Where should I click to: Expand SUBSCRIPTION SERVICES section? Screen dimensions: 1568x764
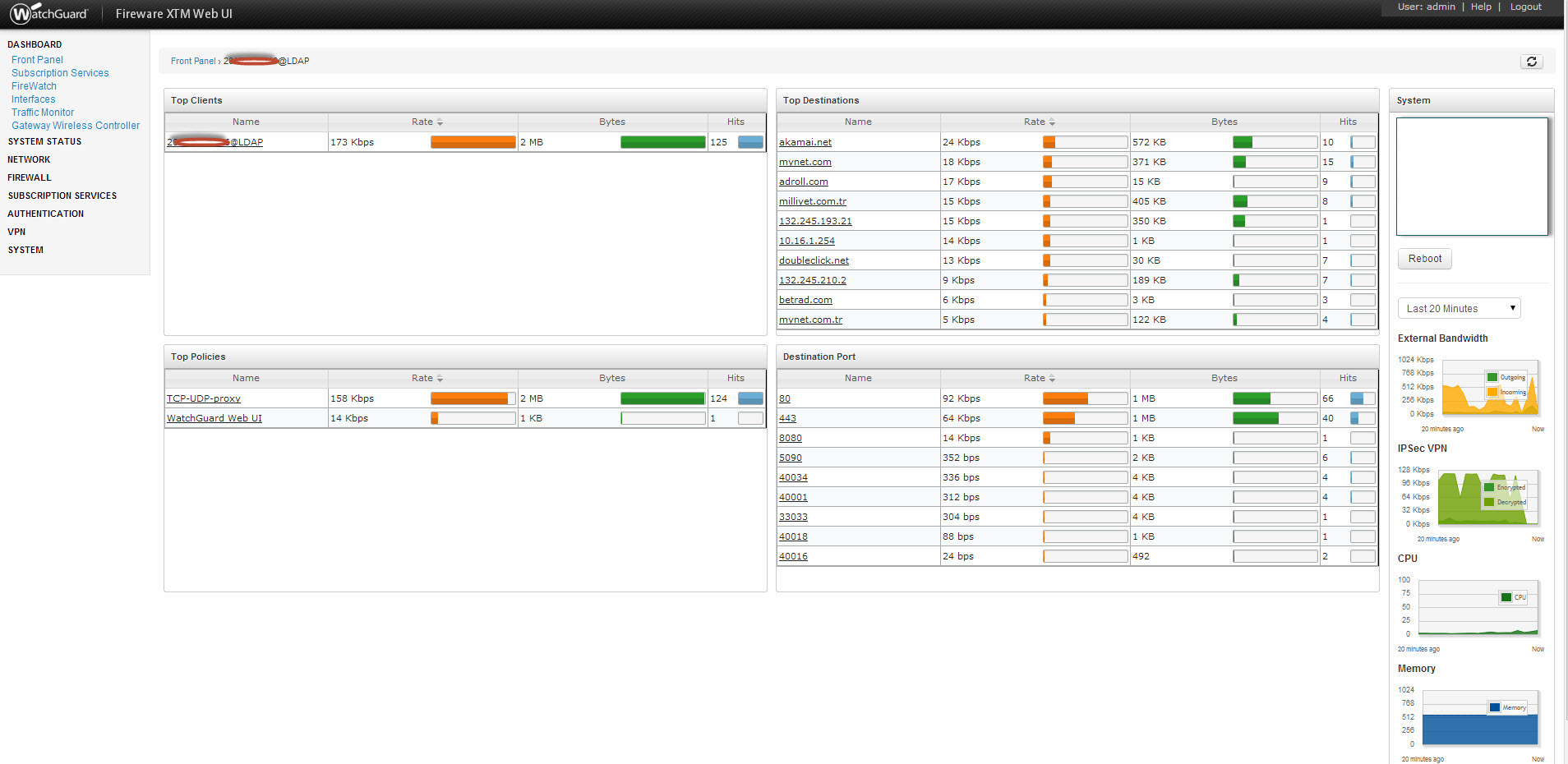pyautogui.click(x=62, y=196)
